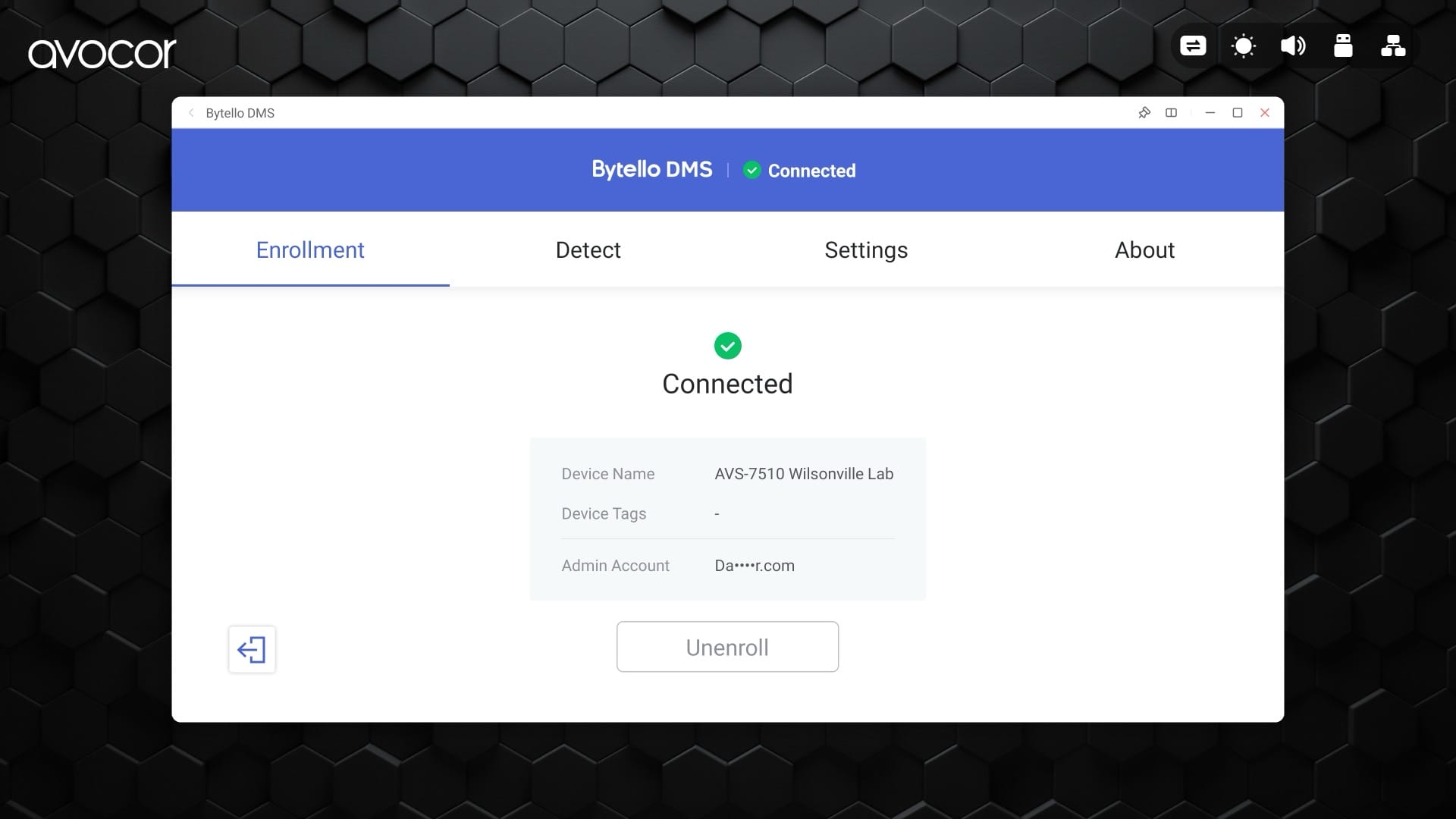The height and width of the screenshot is (819, 1456).
Task: Click the Device Name label
Action: pos(608,474)
